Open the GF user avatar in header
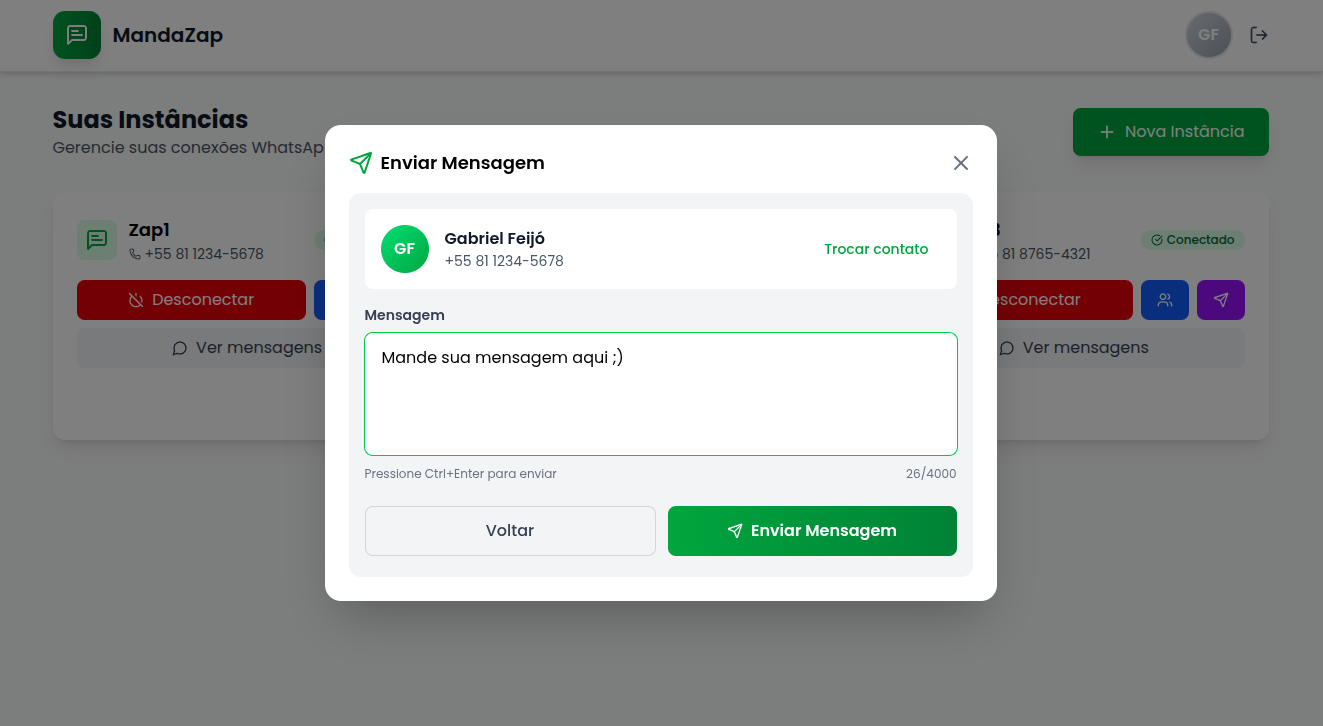The width and height of the screenshot is (1323, 726). pyautogui.click(x=1208, y=35)
